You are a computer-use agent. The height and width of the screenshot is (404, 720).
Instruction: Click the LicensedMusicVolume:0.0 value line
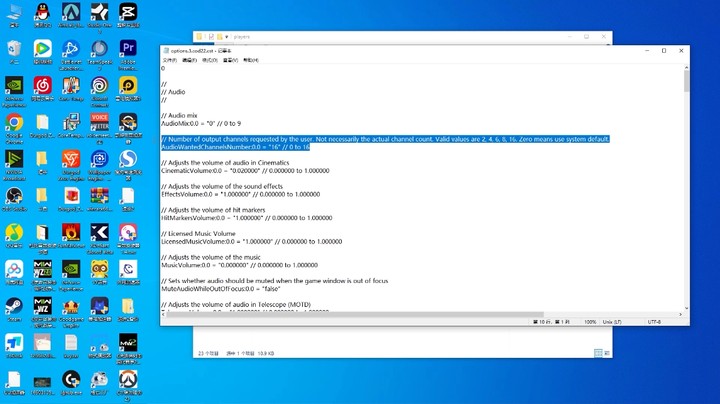252,241
